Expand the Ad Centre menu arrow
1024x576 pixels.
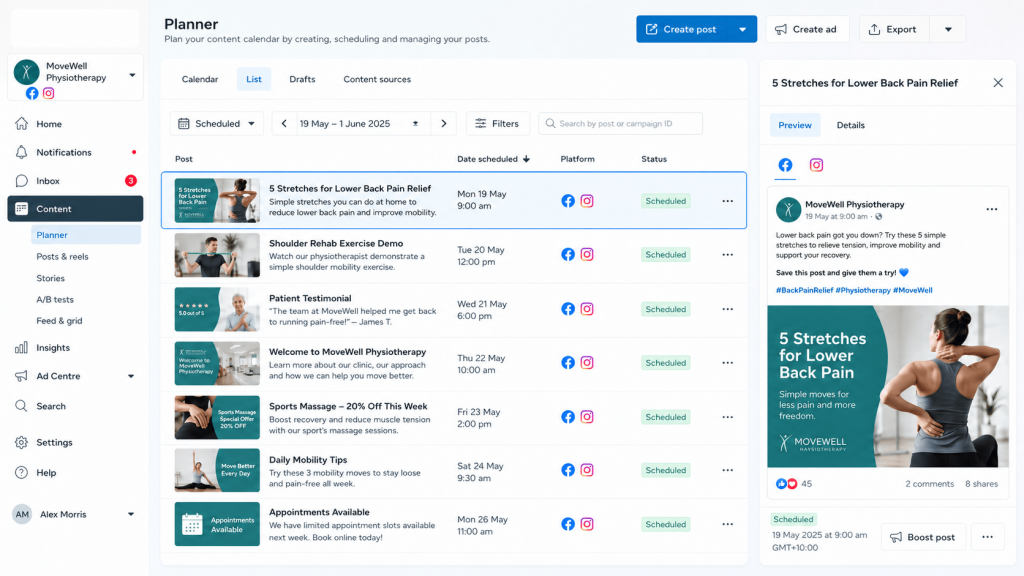point(131,376)
